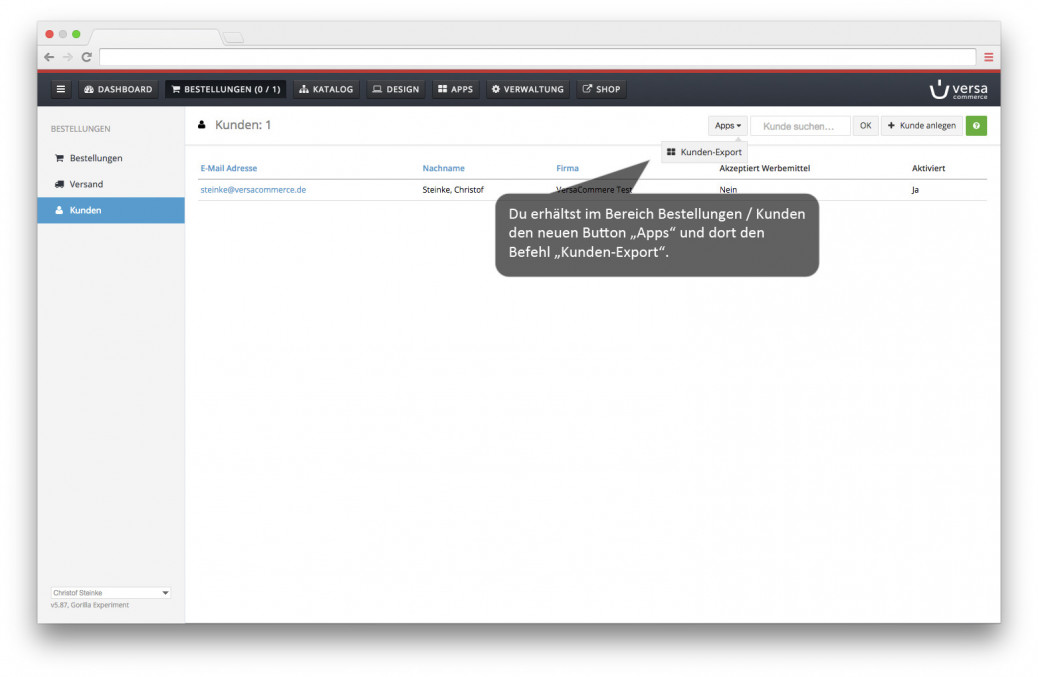Open customer steinke@versacommerce.de
This screenshot has height=677, width=1038.
click(253, 190)
